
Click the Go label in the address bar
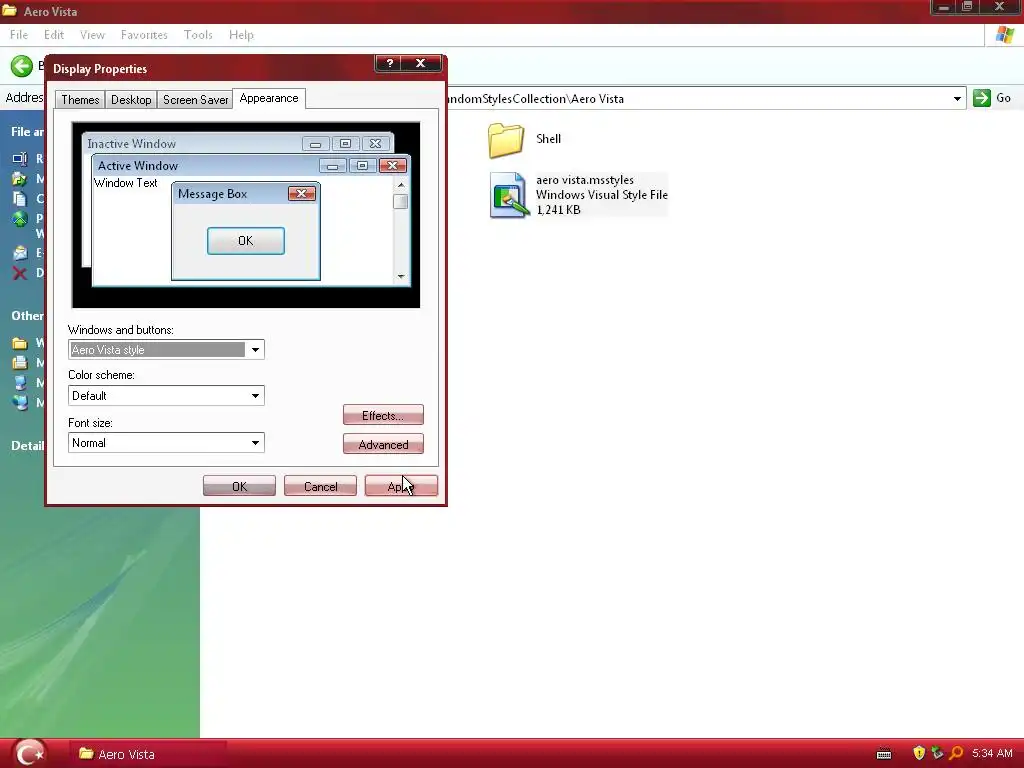1004,98
